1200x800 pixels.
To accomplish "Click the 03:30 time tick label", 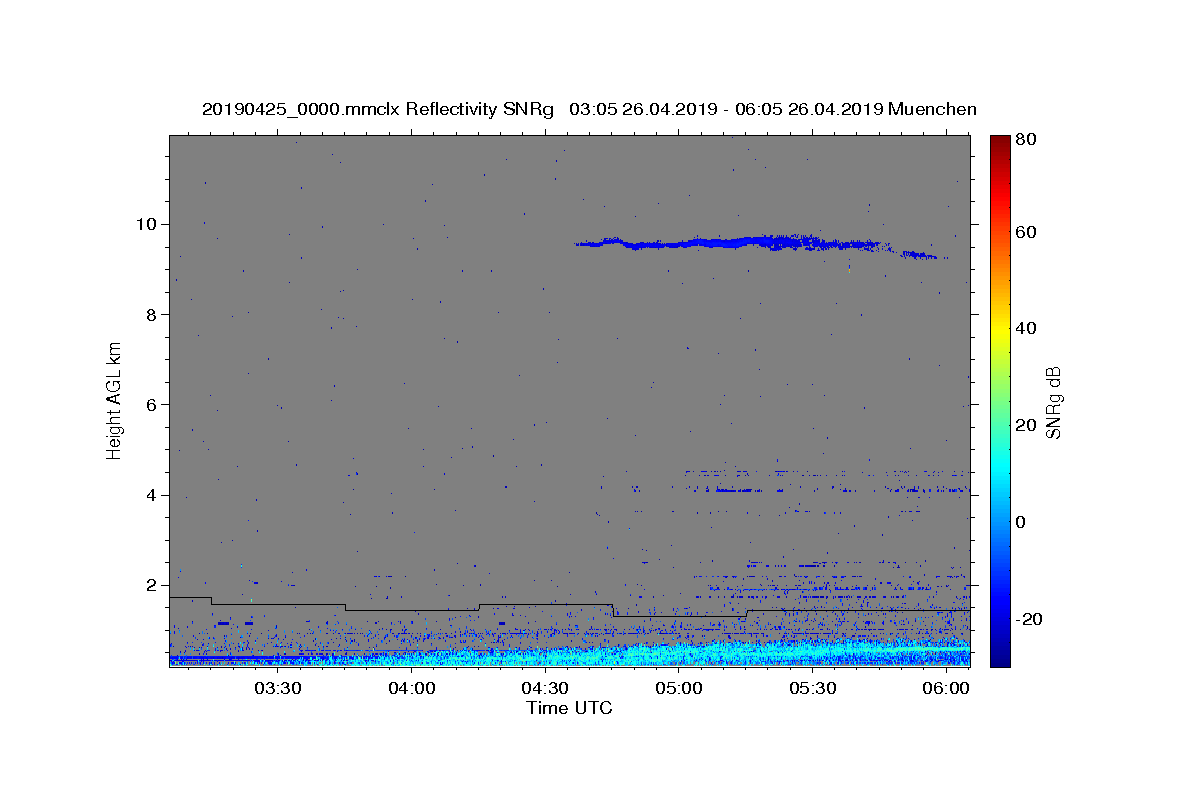I will coord(278,688).
